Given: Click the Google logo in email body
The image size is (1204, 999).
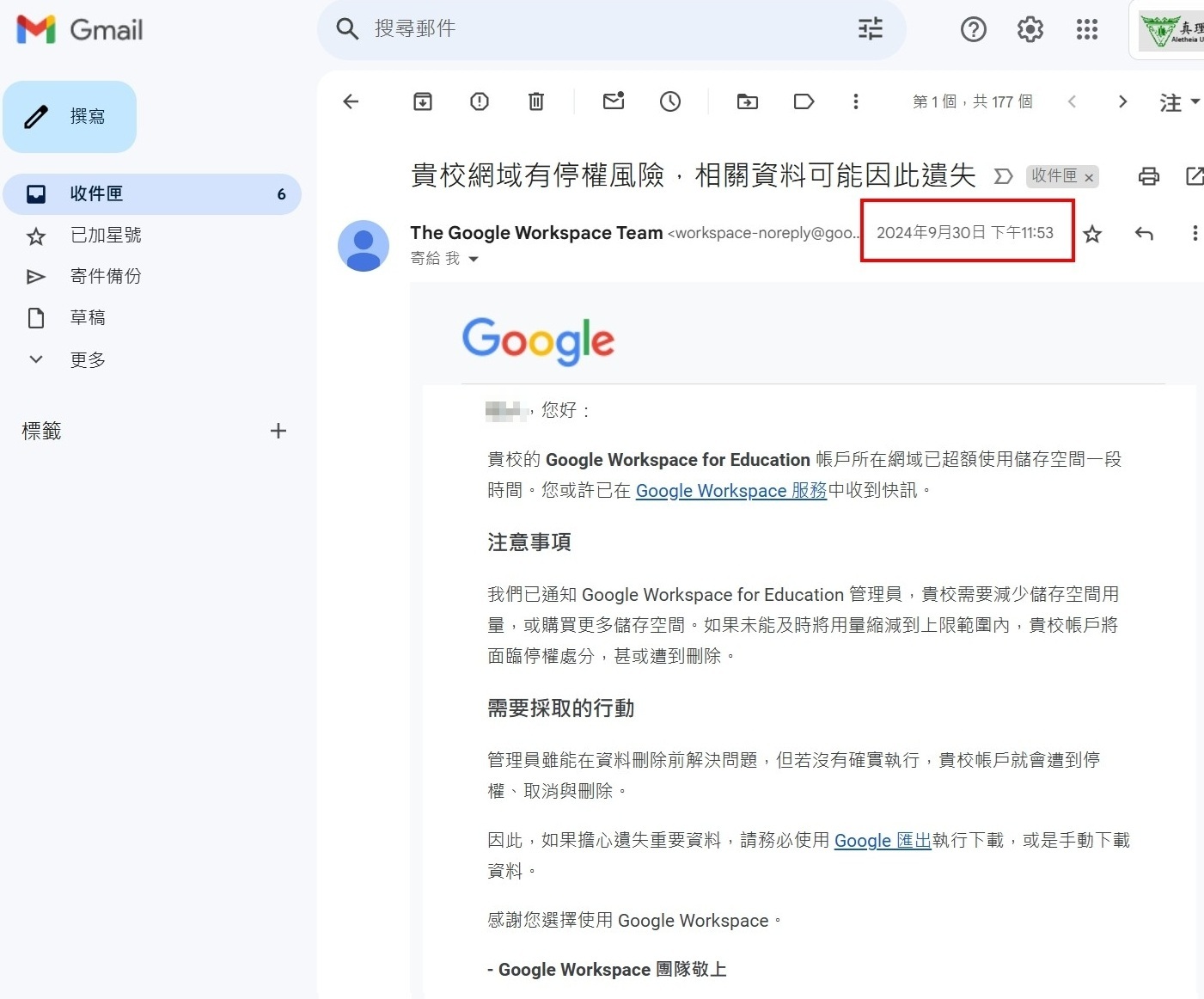Looking at the screenshot, I should coord(539,340).
